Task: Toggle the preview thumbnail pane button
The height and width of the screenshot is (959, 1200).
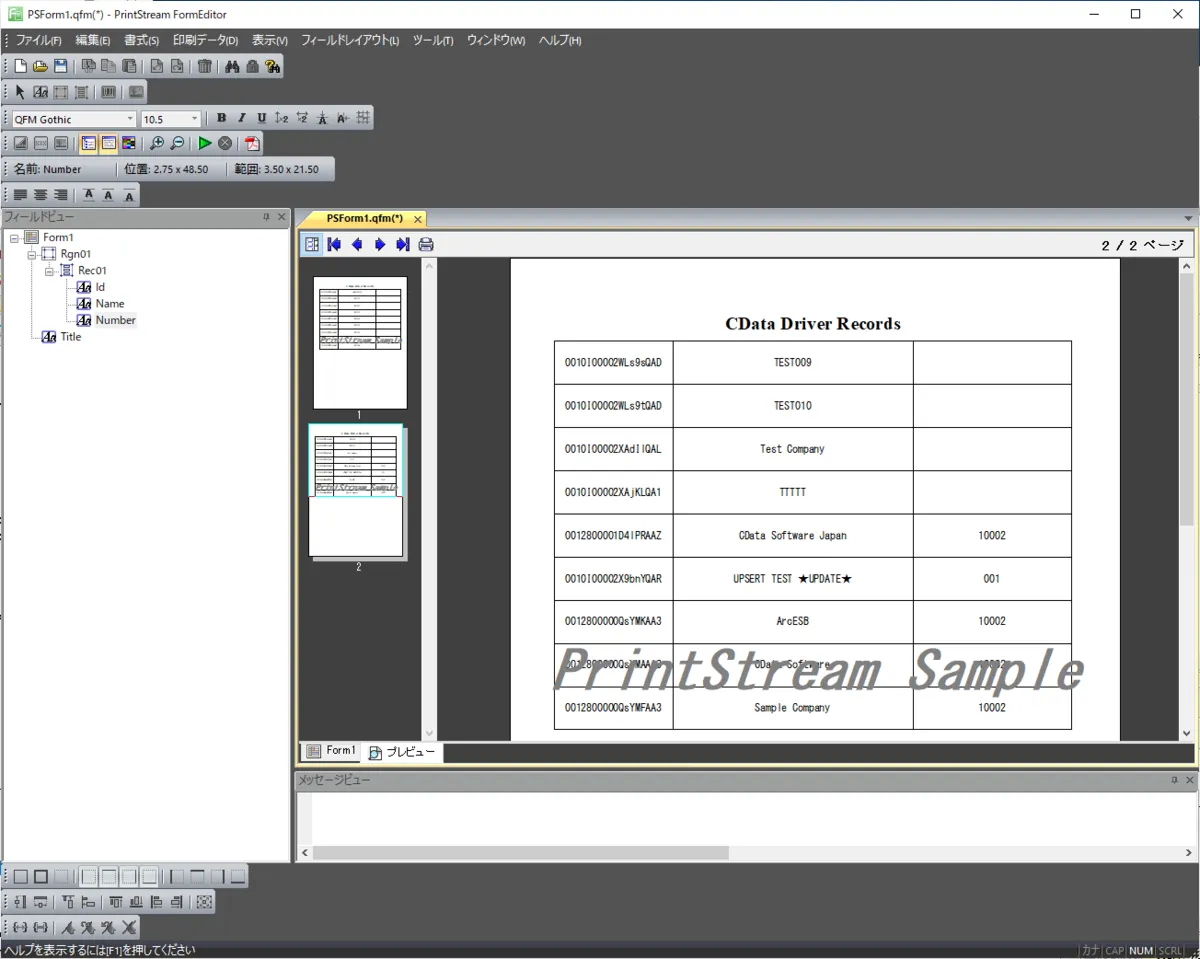Action: (312, 245)
